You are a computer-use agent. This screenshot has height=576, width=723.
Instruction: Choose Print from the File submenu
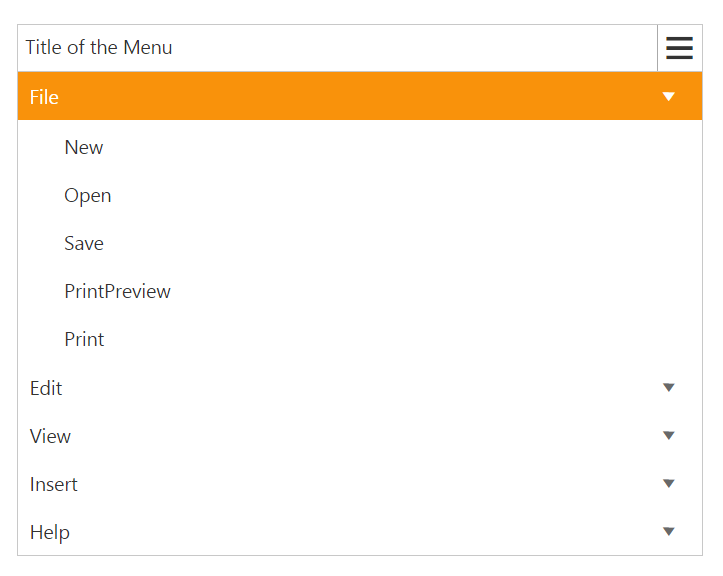pyautogui.click(x=84, y=340)
